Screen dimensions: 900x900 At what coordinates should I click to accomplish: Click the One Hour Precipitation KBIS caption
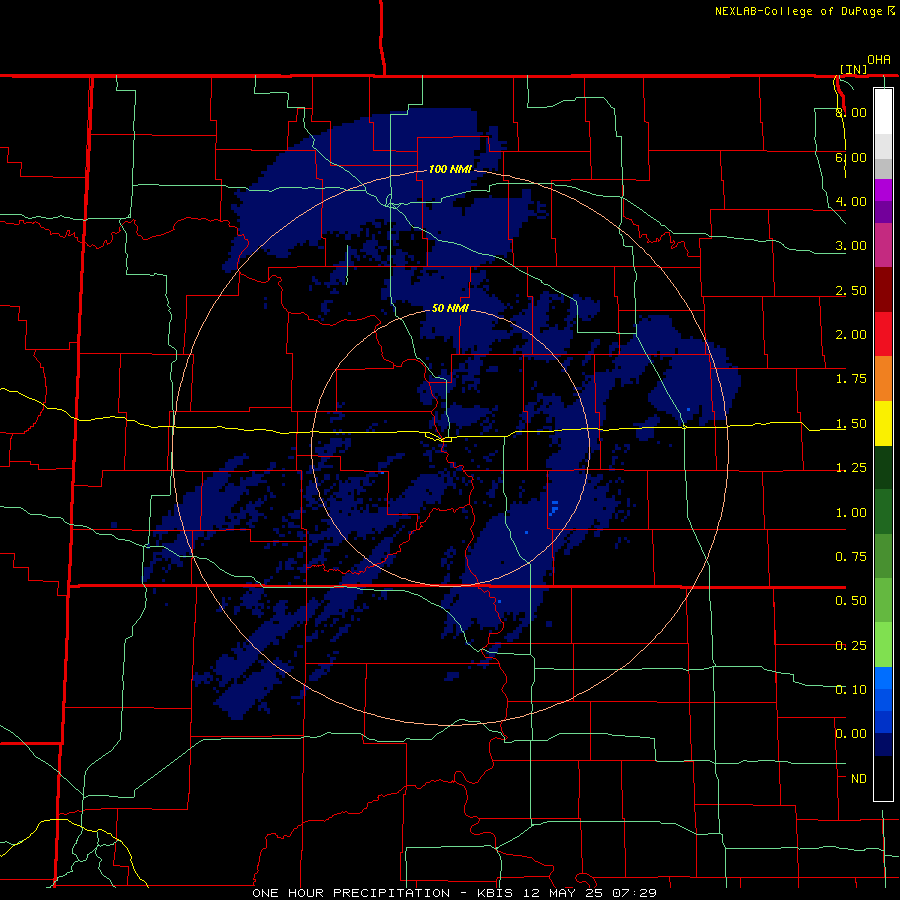coord(454,893)
